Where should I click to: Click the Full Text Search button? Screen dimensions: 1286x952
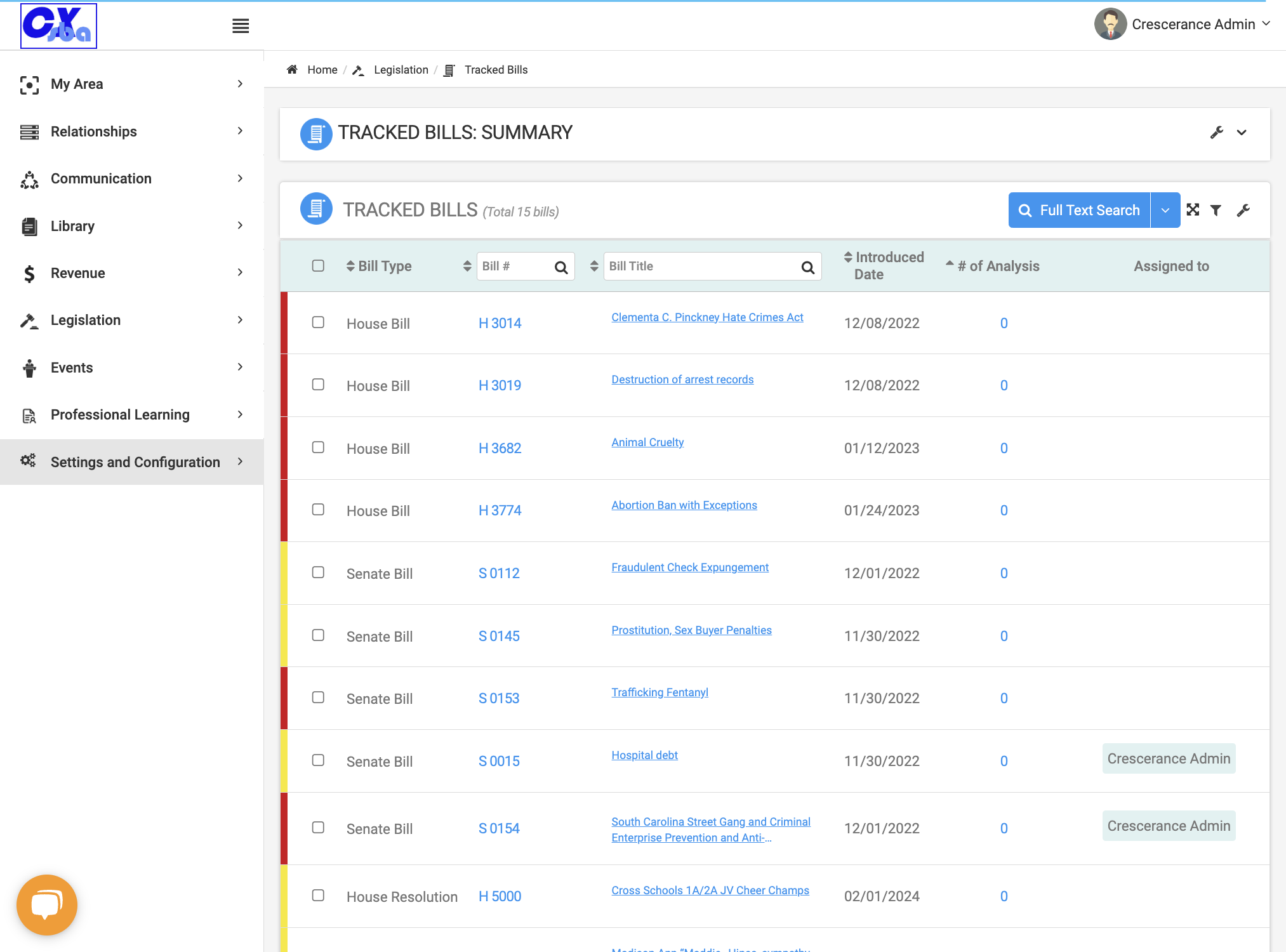(1079, 210)
